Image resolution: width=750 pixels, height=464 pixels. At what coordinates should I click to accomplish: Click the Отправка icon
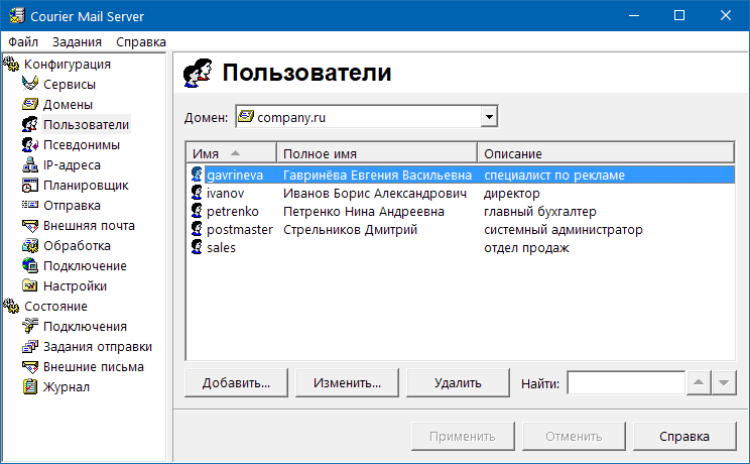pos(30,205)
